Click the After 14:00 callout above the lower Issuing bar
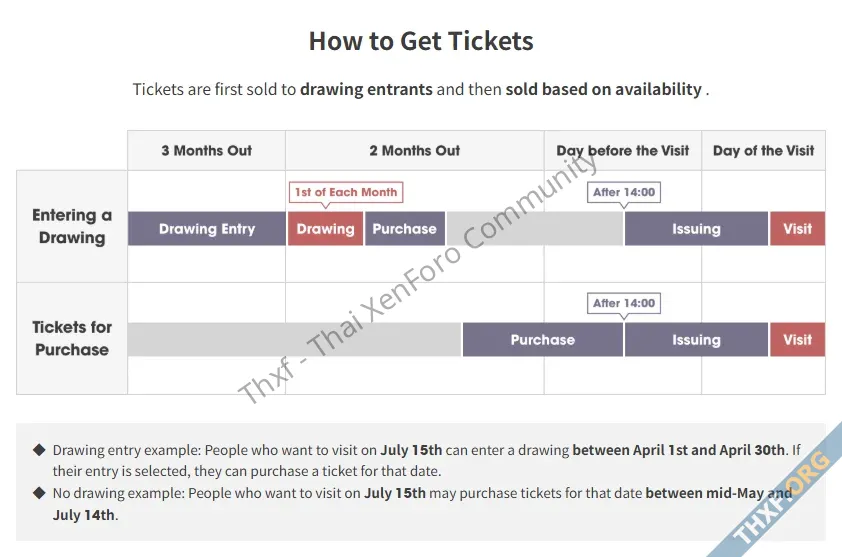Screen dimensions: 842x557 [x=623, y=303]
